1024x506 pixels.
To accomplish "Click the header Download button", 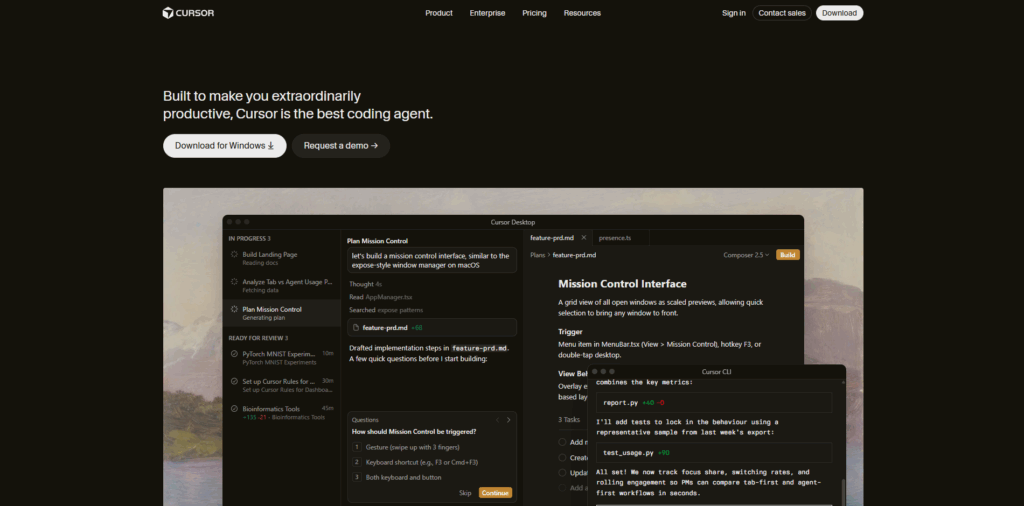I will pos(839,13).
